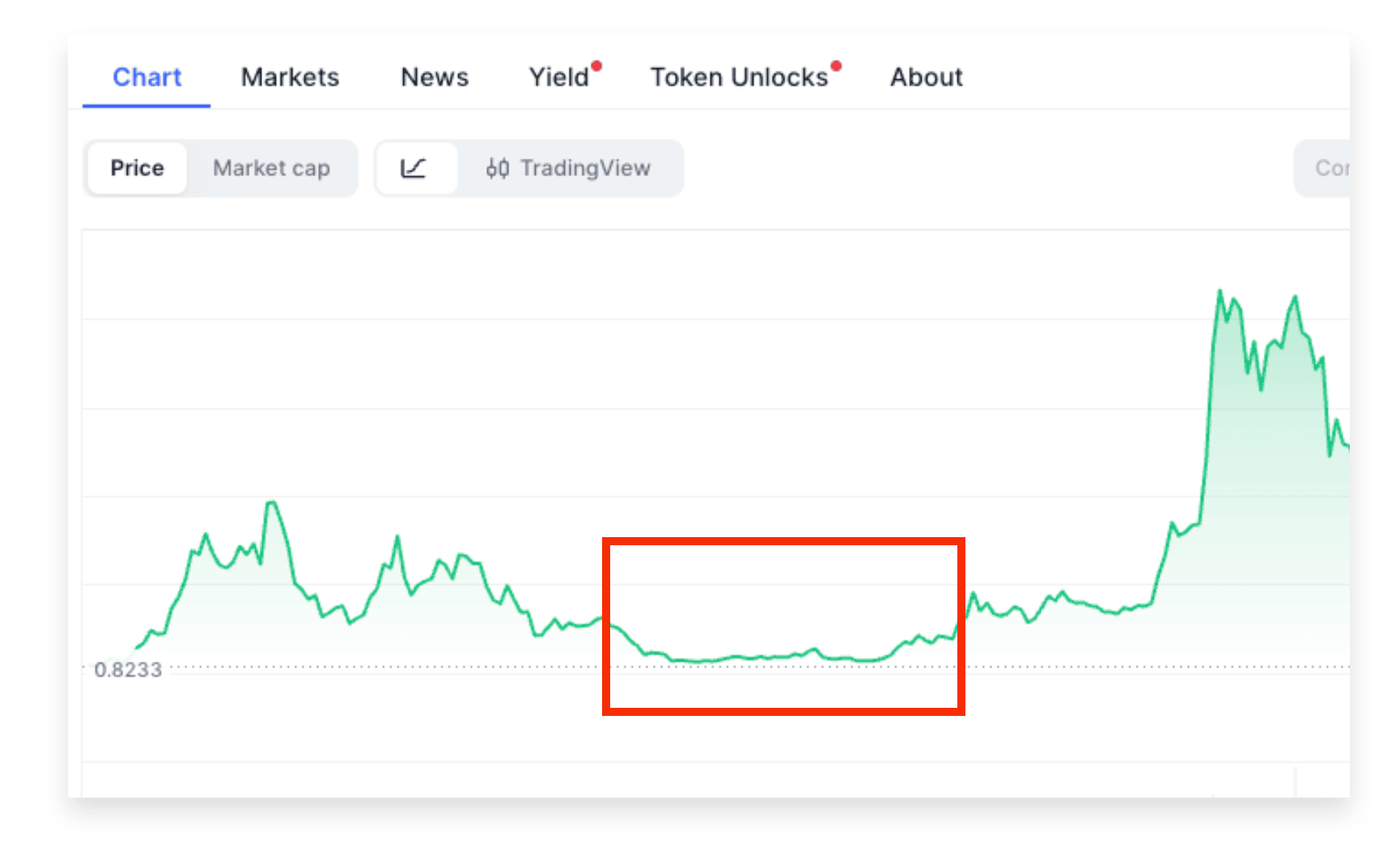Click the red dot beside Token Unlocks

coord(836,66)
